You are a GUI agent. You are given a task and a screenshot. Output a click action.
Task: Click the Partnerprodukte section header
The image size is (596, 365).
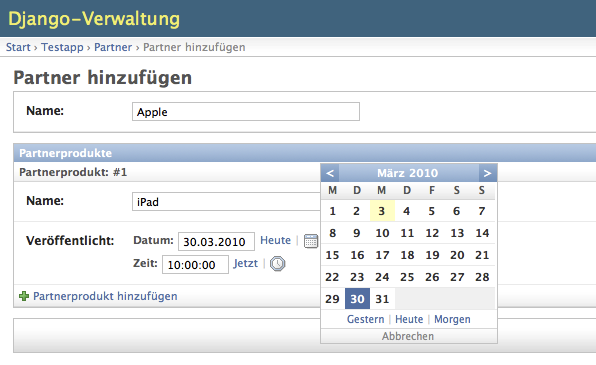(305, 153)
